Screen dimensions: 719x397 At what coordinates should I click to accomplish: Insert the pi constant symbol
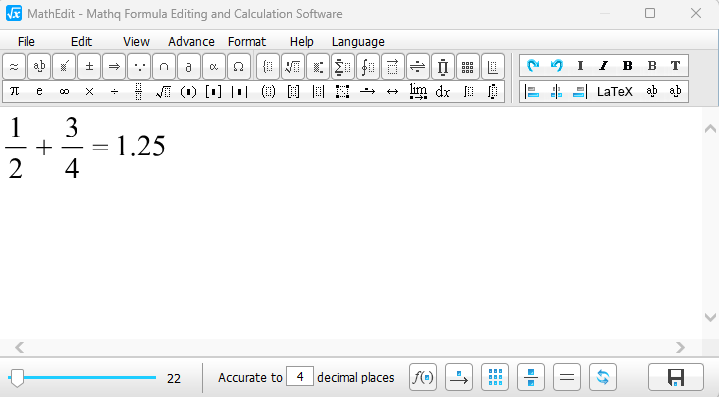pyautogui.click(x=14, y=92)
